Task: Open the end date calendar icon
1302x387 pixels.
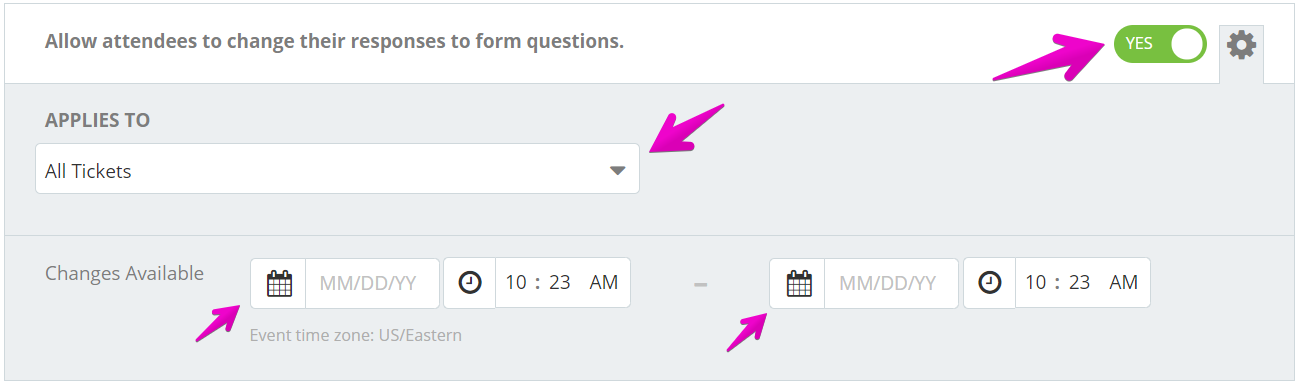Action: (x=798, y=283)
